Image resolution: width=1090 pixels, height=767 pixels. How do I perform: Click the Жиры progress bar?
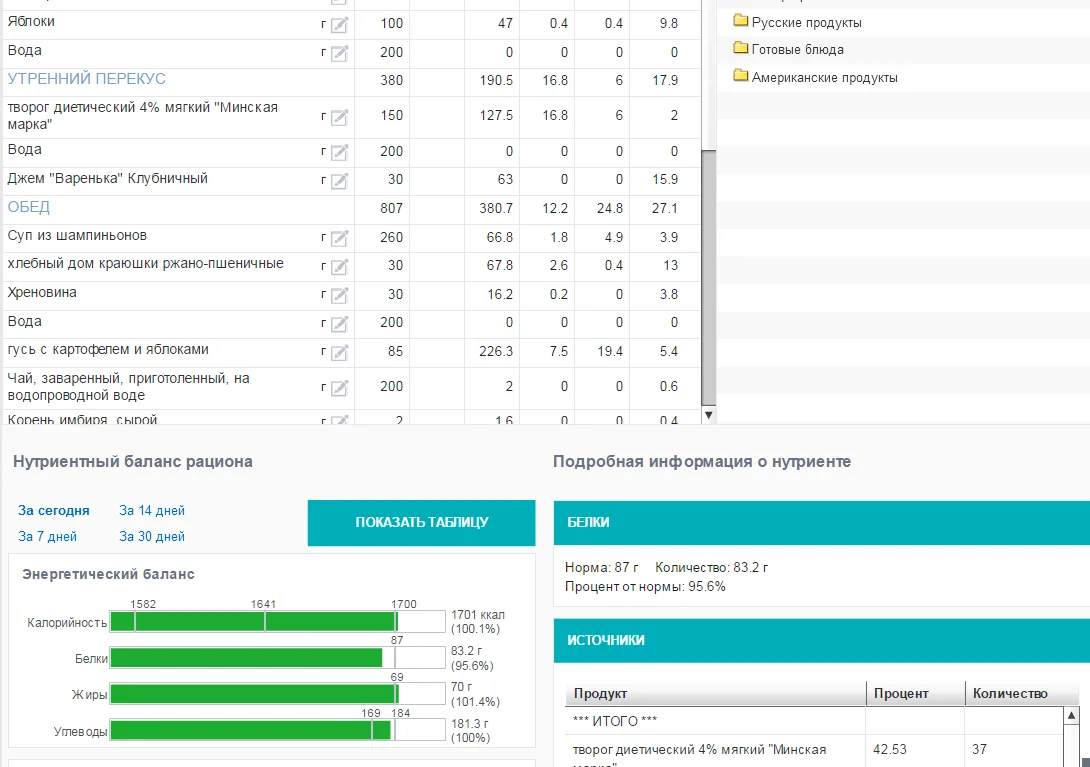(277, 694)
